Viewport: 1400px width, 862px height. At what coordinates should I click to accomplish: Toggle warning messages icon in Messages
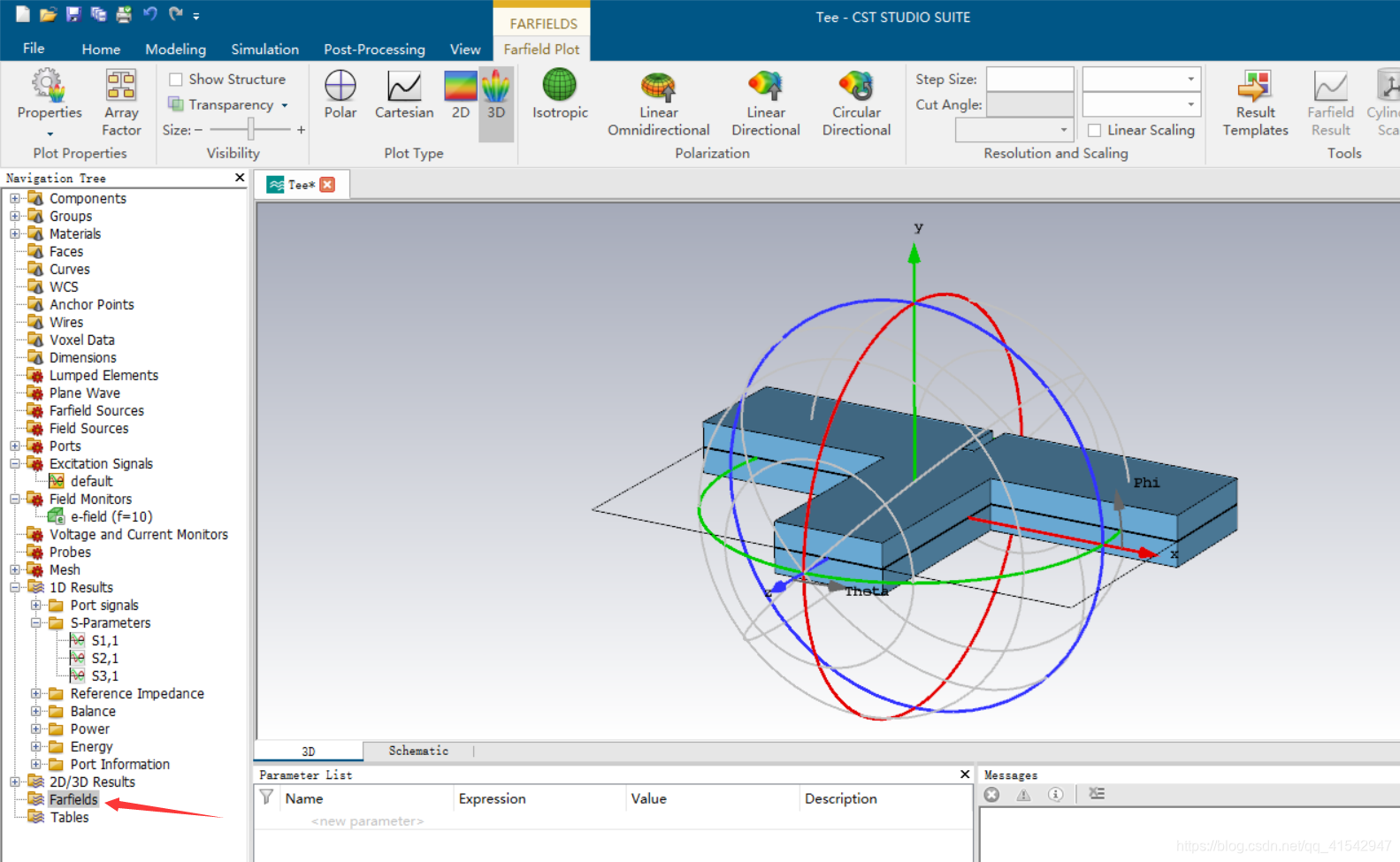[x=1023, y=794]
